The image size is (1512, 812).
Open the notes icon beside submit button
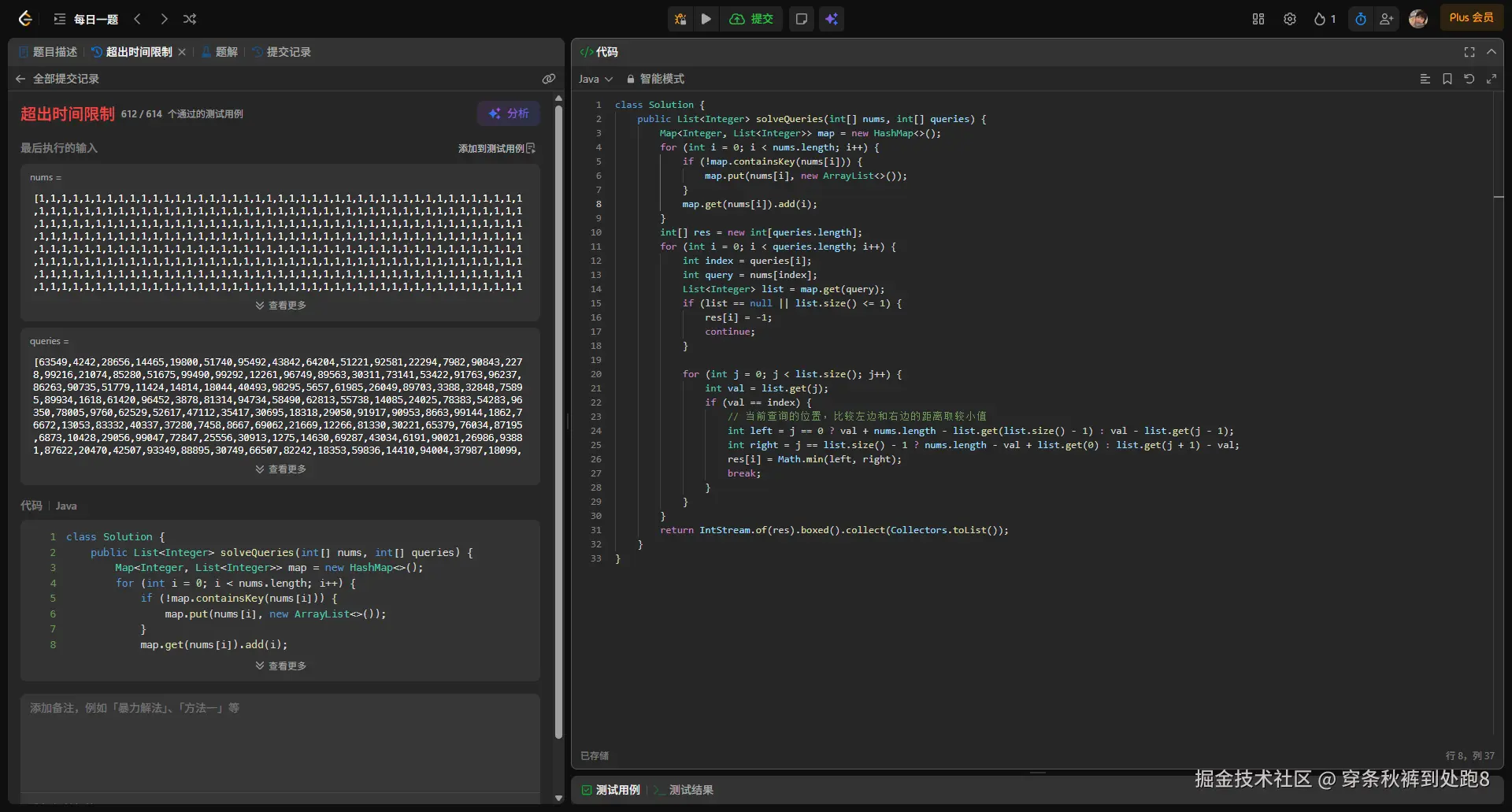click(802, 19)
